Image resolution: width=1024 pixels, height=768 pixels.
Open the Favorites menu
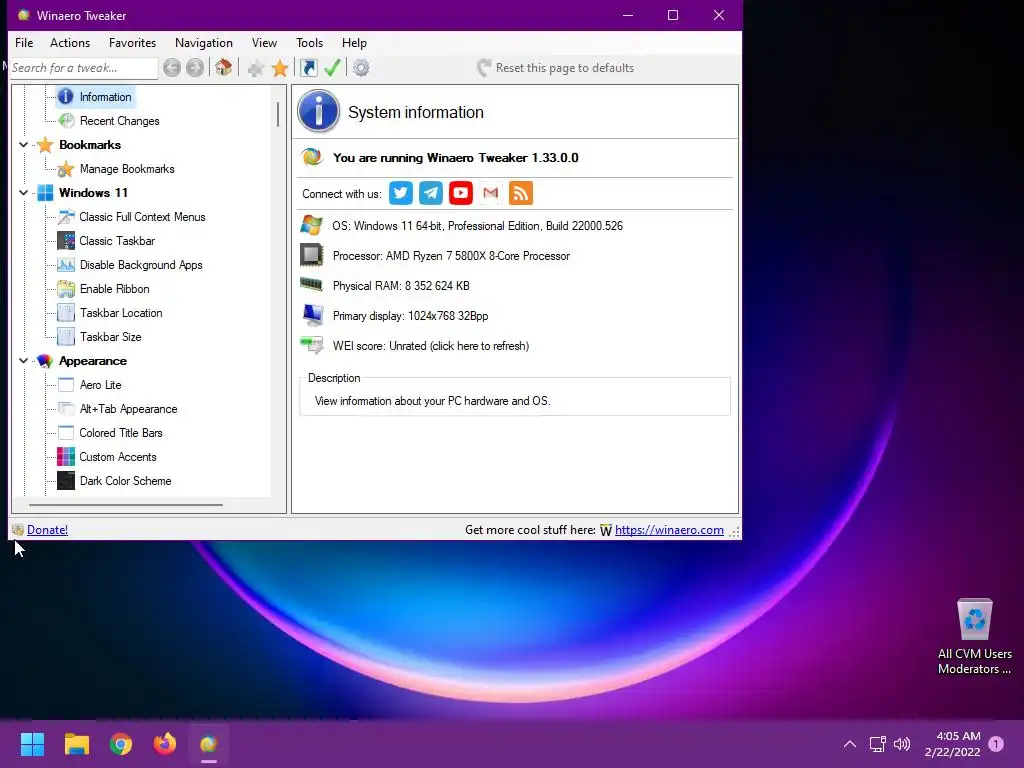(x=133, y=42)
